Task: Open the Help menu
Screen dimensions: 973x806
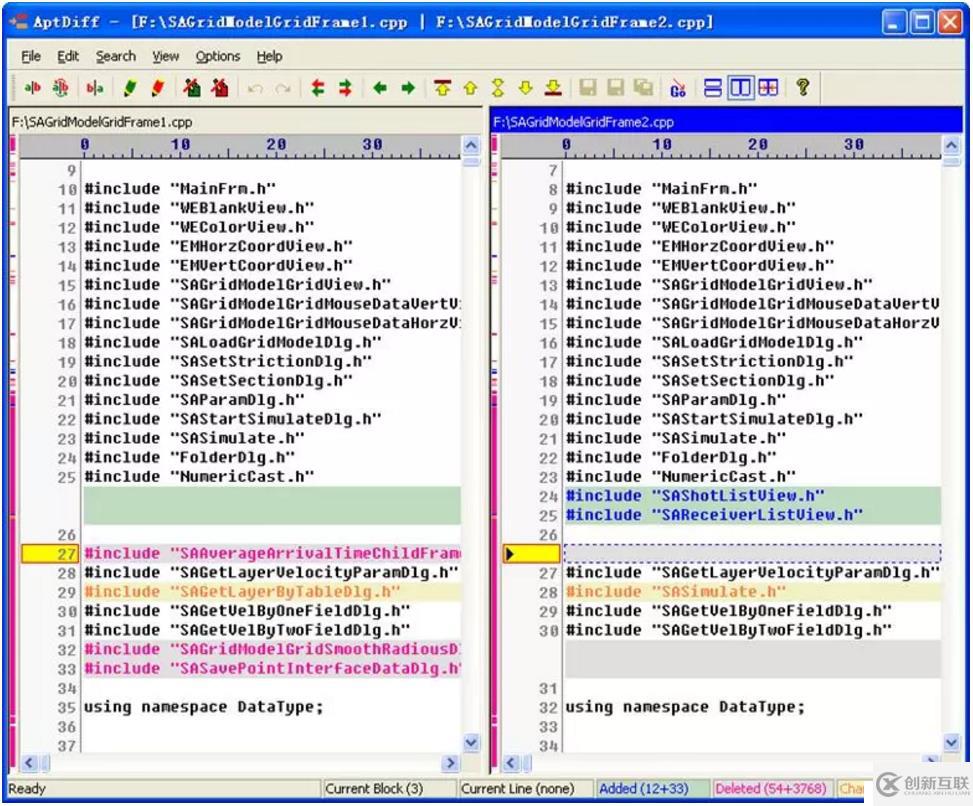Action: click(x=269, y=56)
